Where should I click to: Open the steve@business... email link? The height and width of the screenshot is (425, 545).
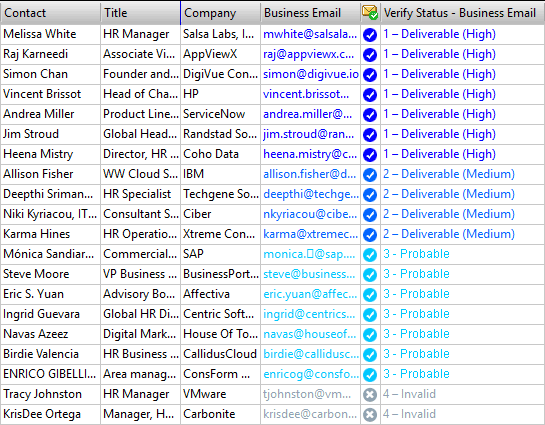tap(309, 274)
